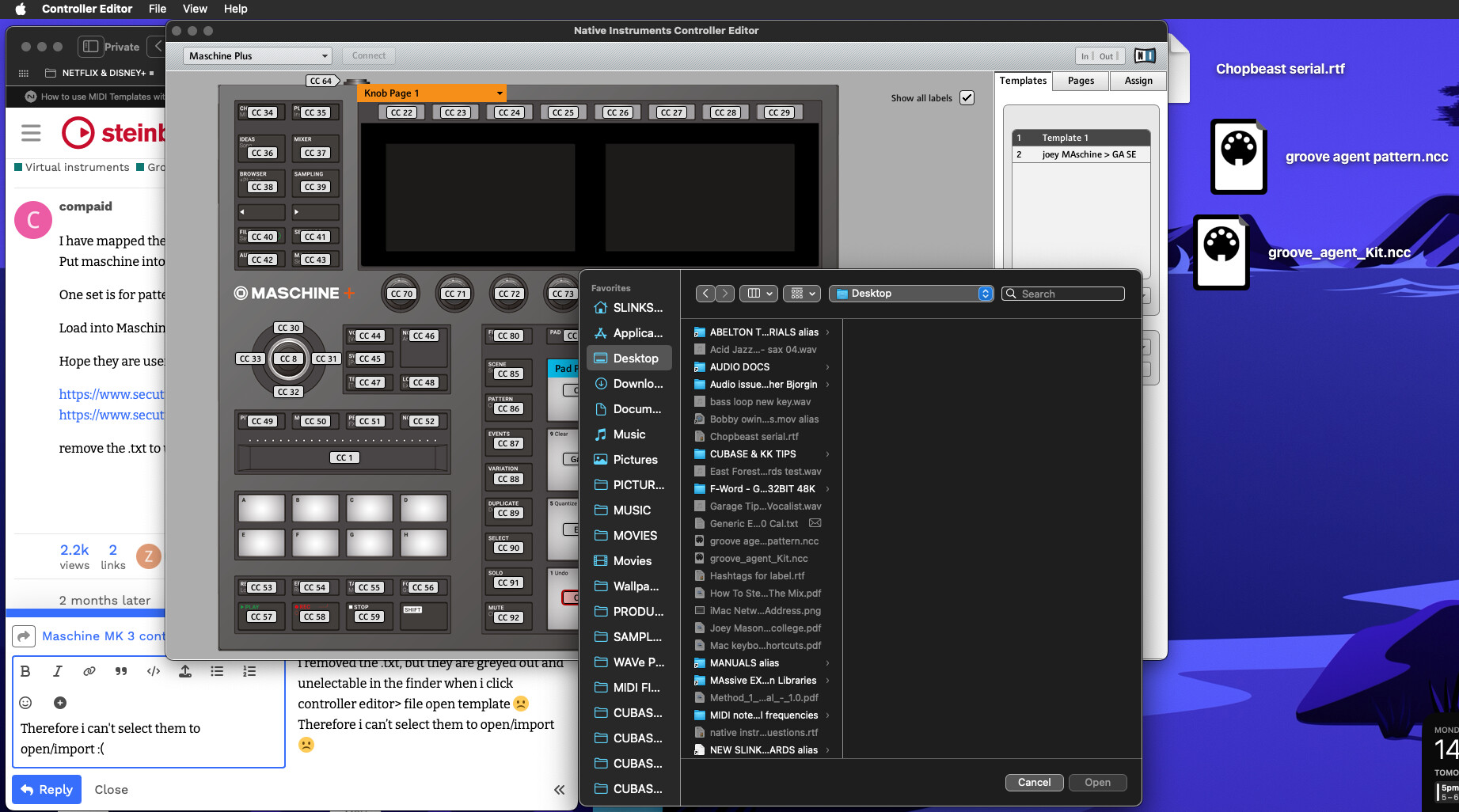Click the Movies filmstrip icon in sidebar
This screenshot has width=1459, height=812.
[601, 561]
